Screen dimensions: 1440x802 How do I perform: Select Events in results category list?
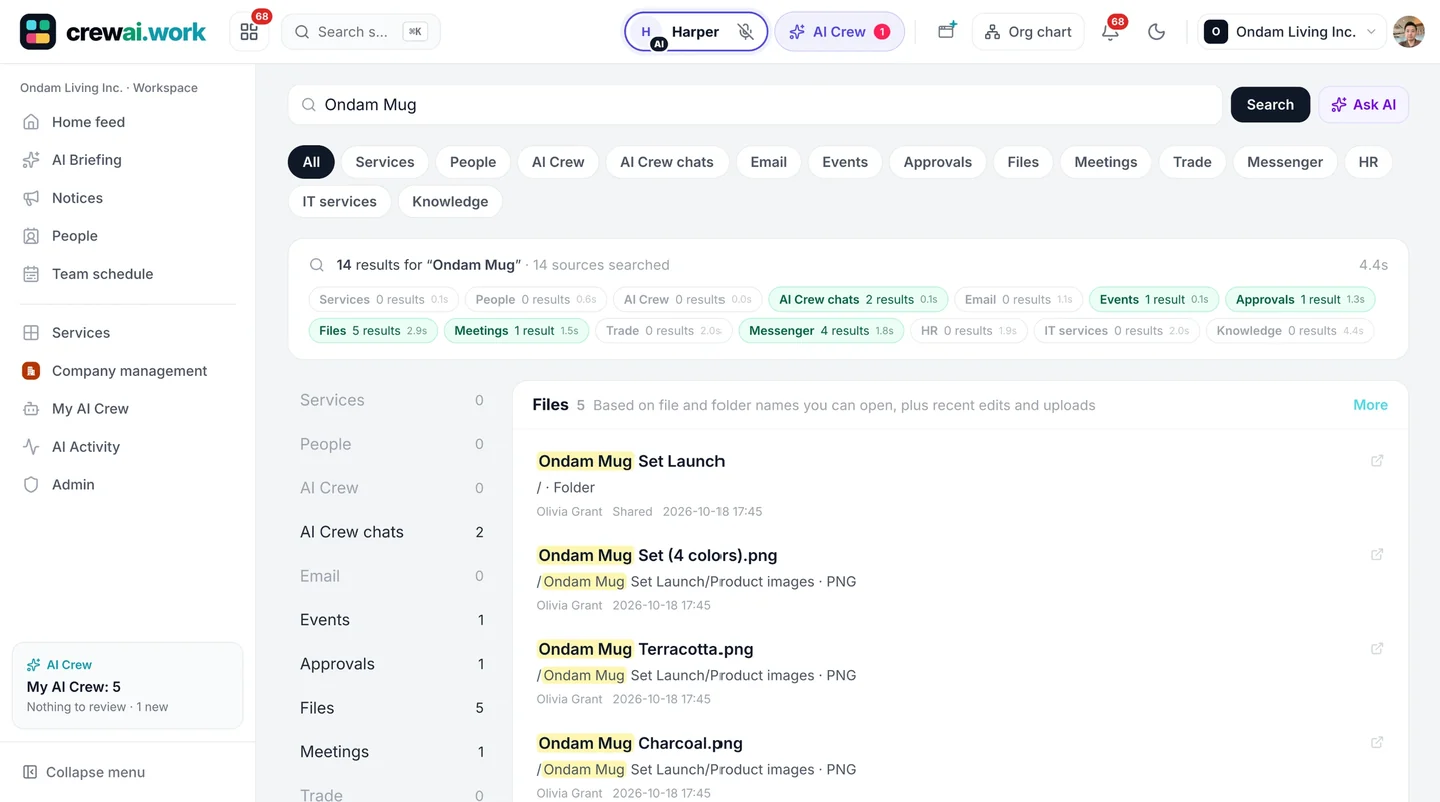point(392,620)
